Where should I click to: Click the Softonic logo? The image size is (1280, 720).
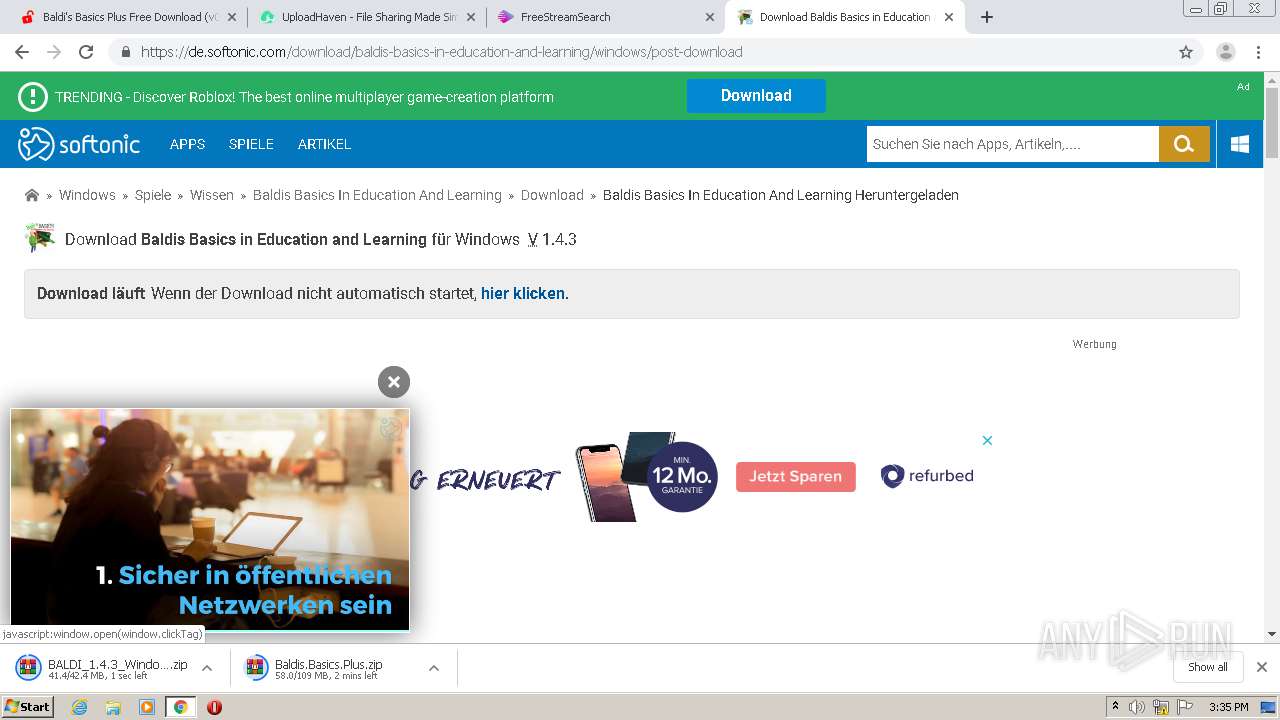79,144
